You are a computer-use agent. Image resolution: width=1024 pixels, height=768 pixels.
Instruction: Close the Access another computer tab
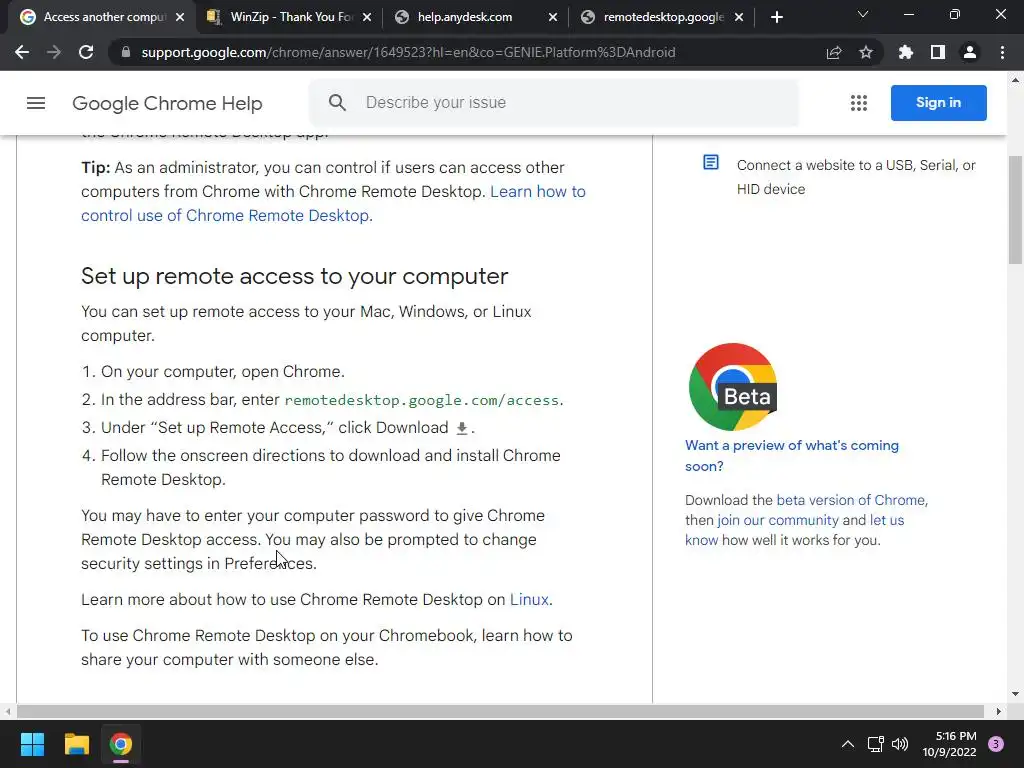pos(180,17)
